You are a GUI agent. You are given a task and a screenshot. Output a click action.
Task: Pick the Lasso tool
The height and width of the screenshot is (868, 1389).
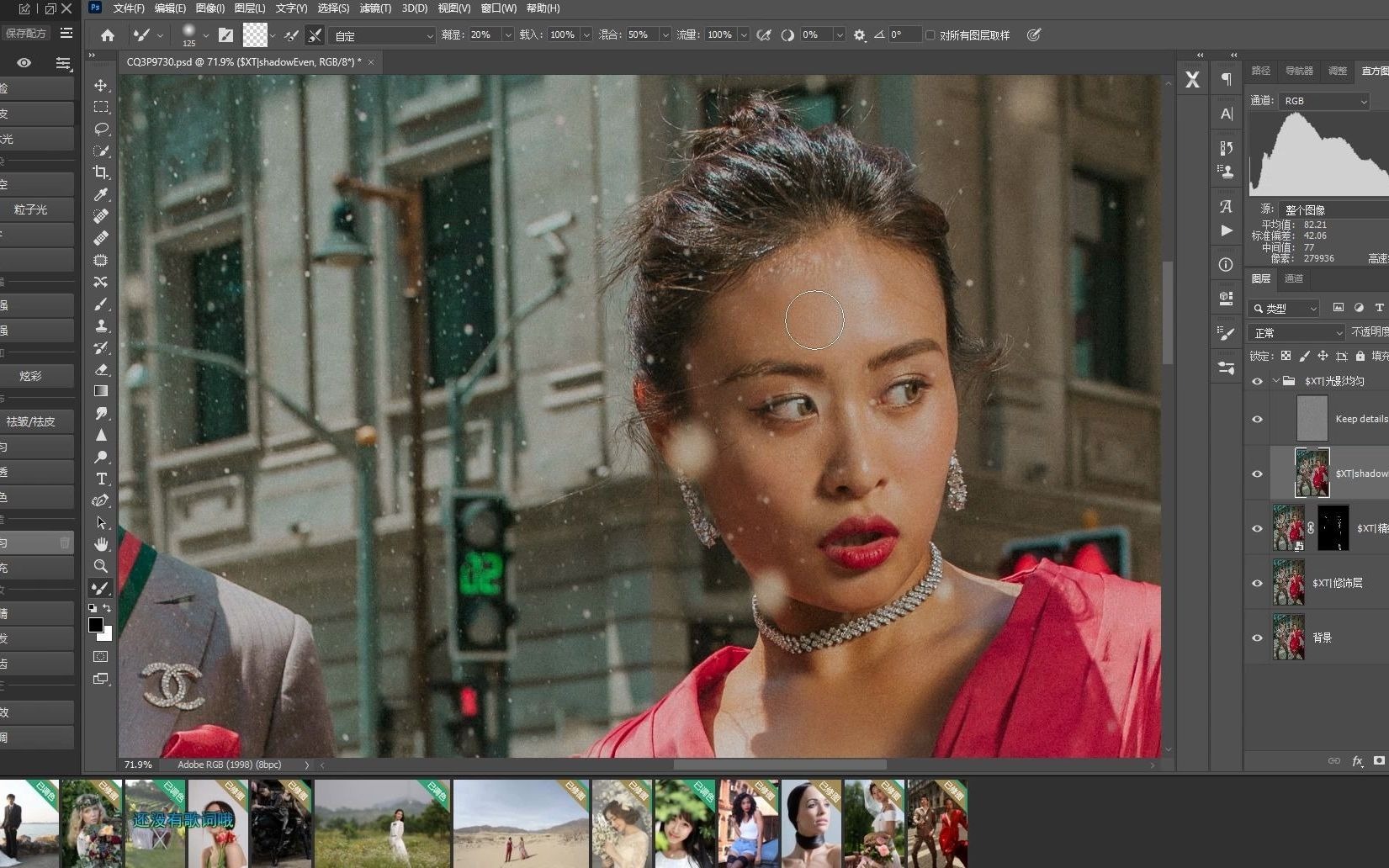tap(101, 130)
